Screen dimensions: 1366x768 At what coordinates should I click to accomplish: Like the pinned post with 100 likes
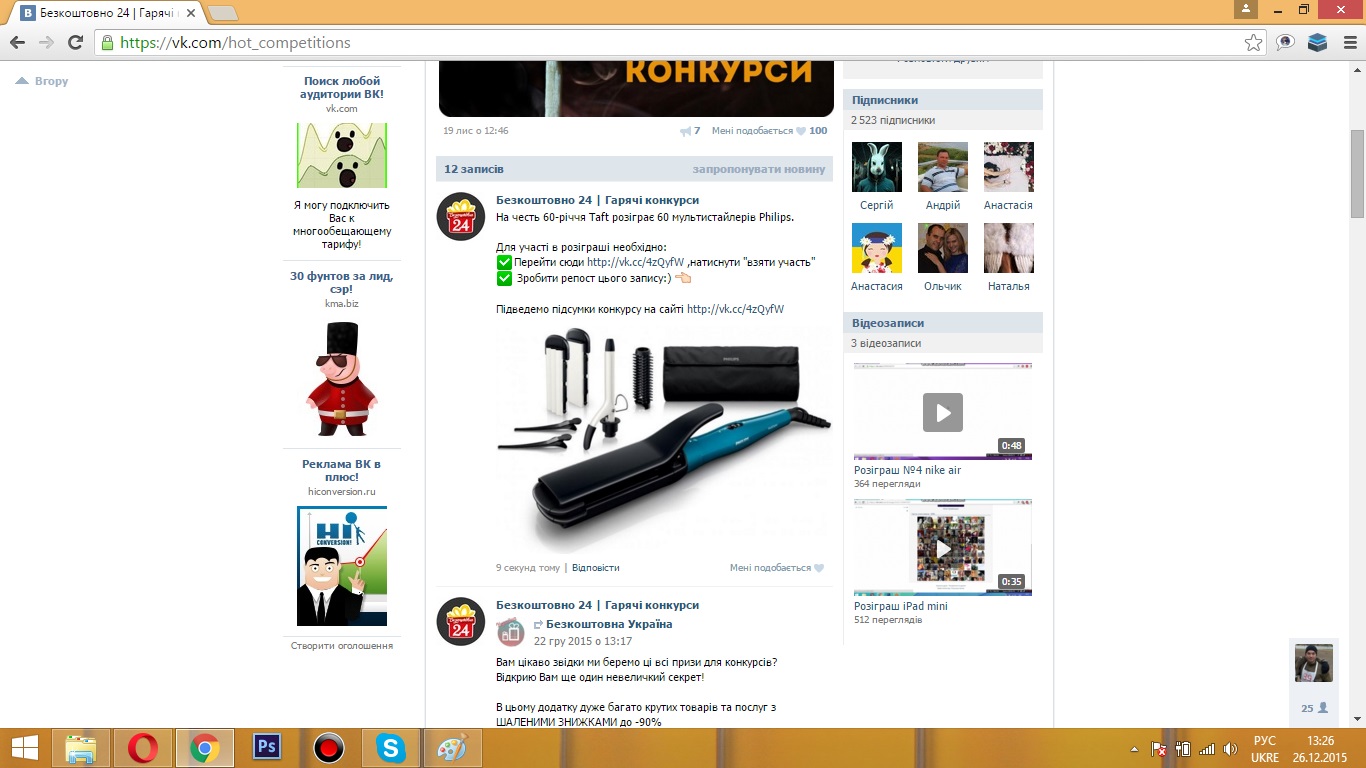click(x=769, y=131)
